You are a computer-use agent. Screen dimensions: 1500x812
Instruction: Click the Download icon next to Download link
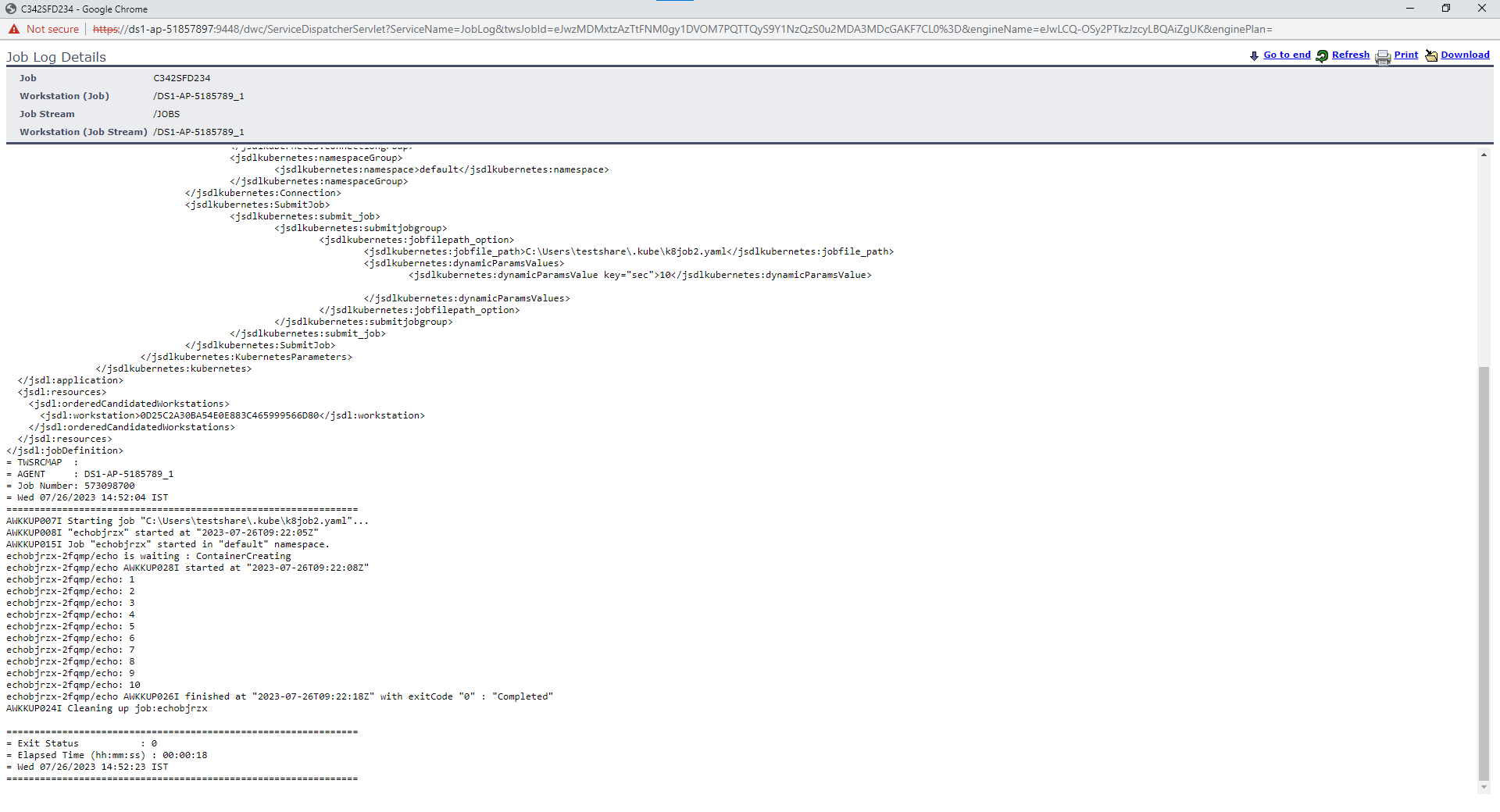tap(1432, 55)
